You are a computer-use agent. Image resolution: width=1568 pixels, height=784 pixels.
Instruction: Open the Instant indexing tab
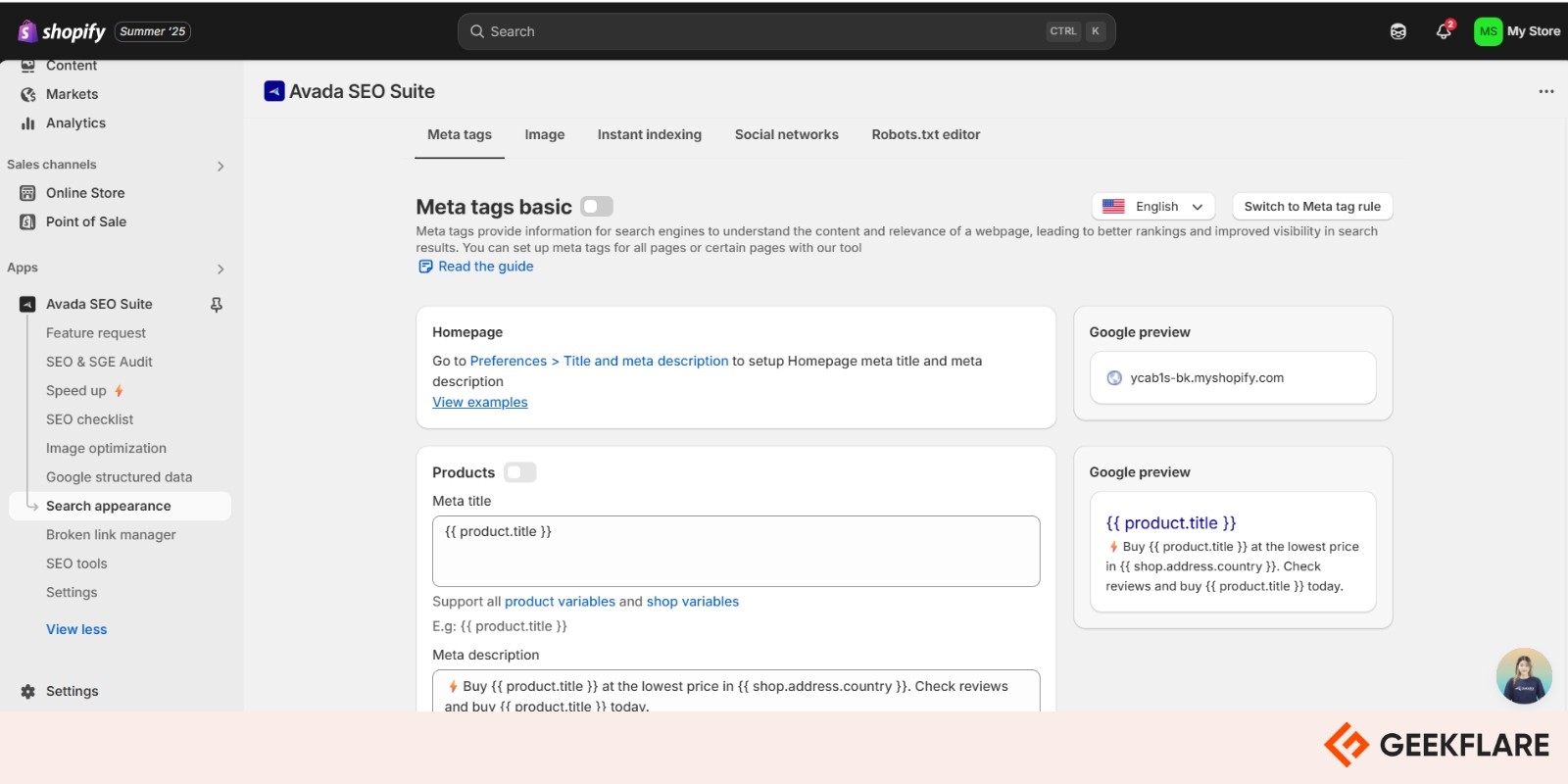[650, 135]
